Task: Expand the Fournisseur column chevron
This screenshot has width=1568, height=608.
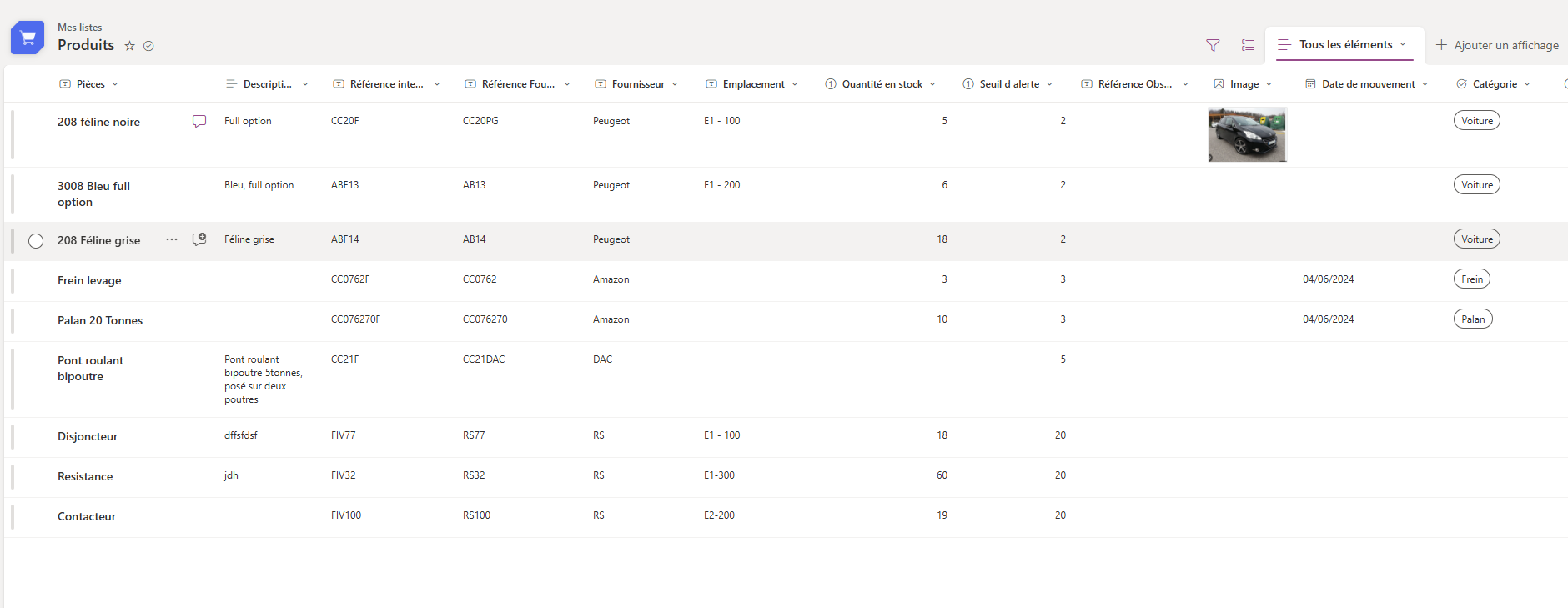Action: click(675, 84)
